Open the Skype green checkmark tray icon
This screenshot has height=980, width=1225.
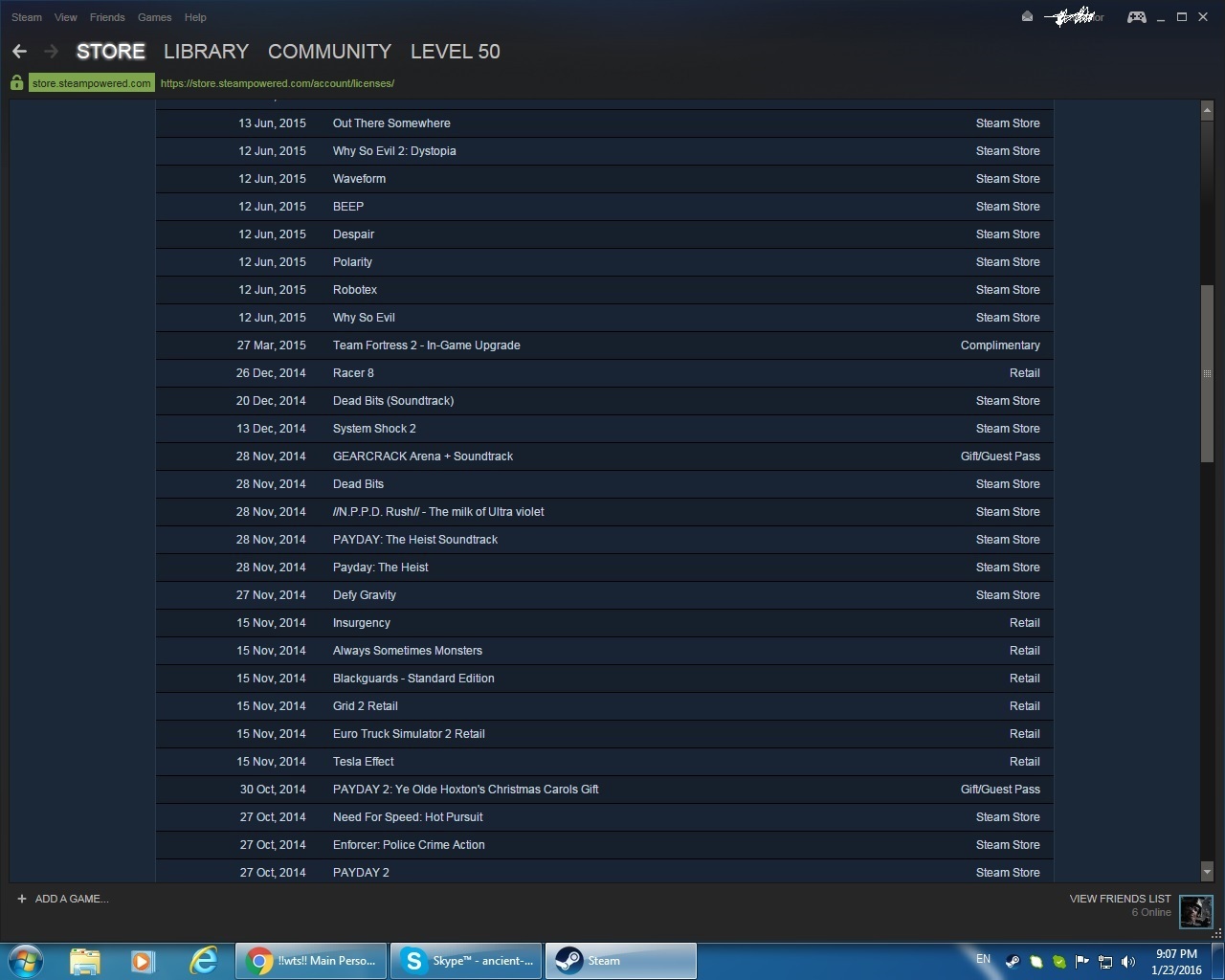tap(1059, 962)
